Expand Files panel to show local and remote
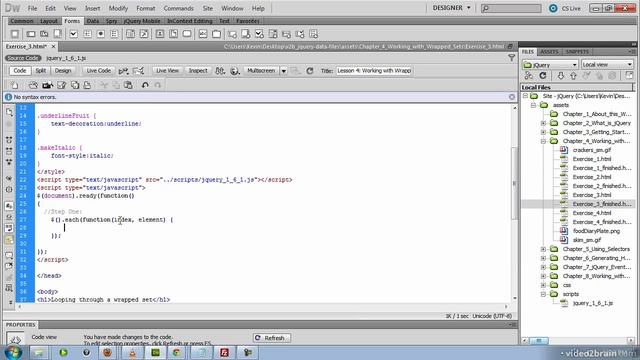 click(629, 76)
